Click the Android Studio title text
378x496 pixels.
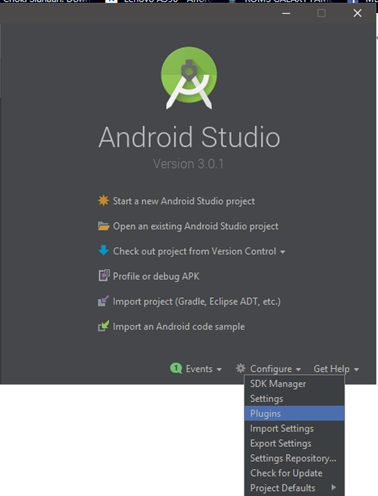click(x=189, y=137)
